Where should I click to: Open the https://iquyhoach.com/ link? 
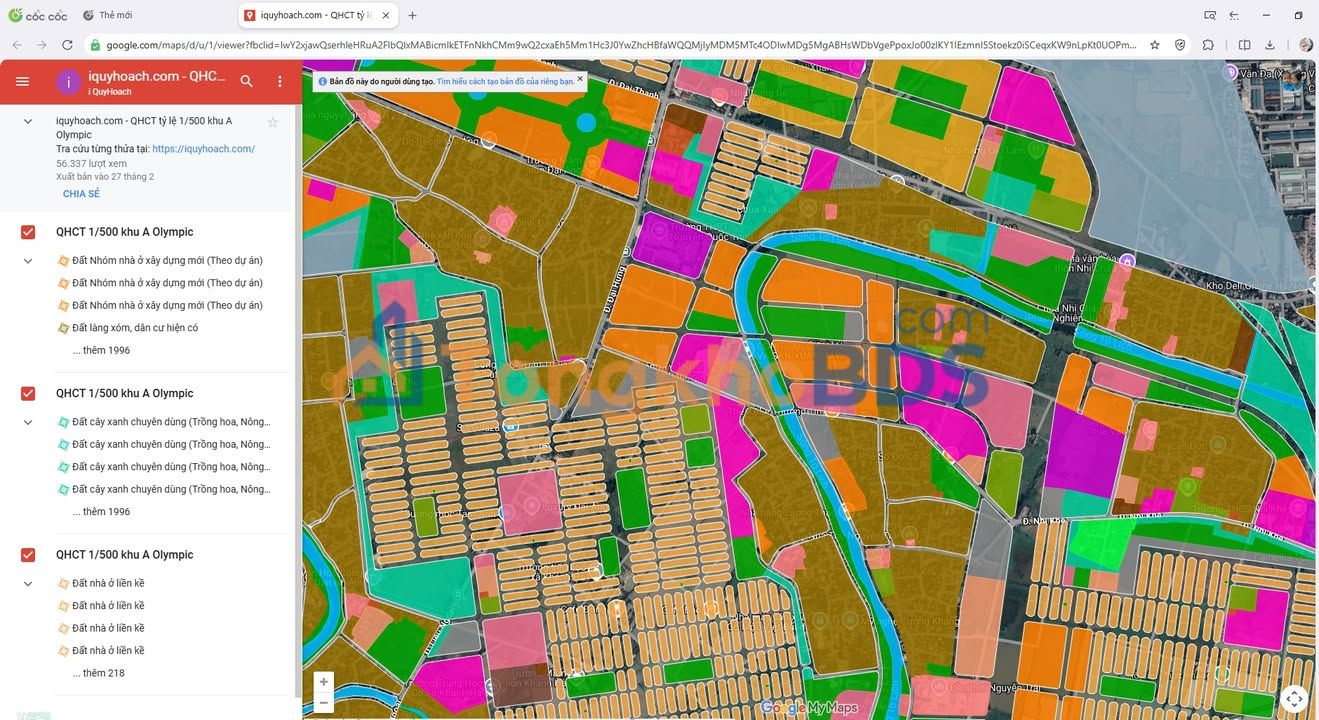(203, 149)
